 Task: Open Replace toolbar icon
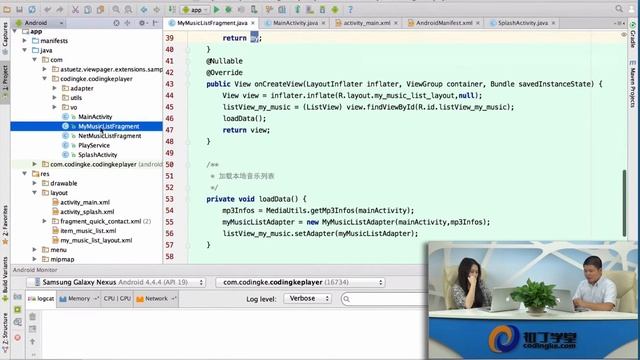point(129,9)
